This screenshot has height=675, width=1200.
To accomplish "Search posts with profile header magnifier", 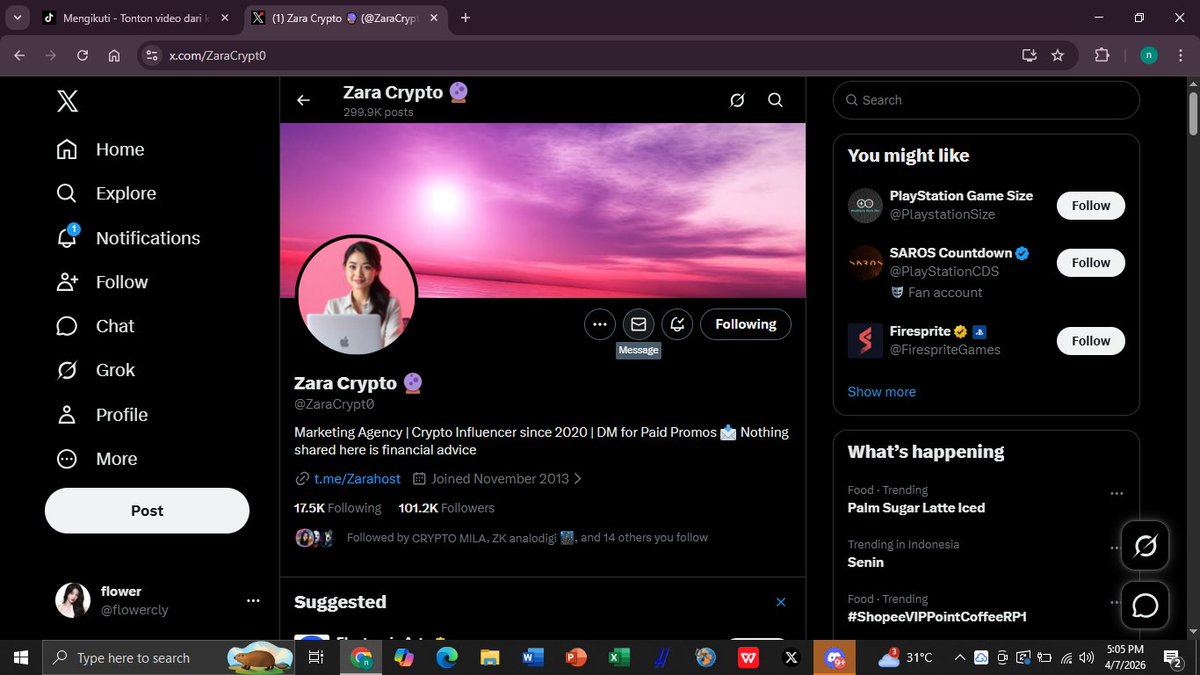I will point(775,100).
